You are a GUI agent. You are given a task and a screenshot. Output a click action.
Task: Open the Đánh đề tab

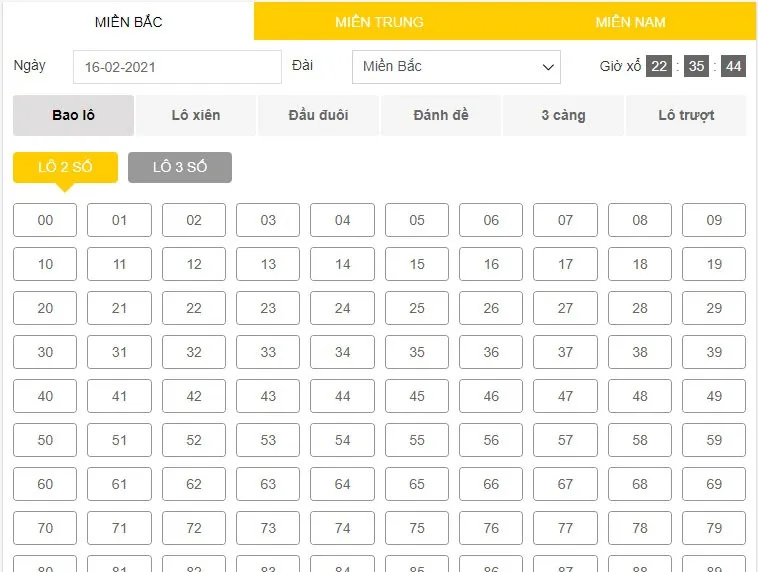coord(440,115)
